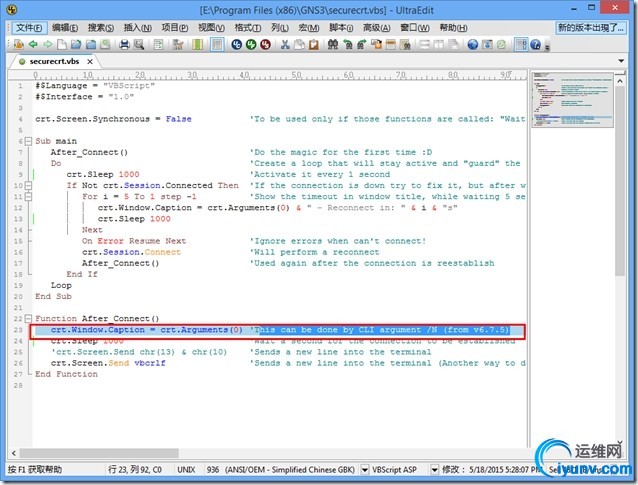Launch UltraFinder using the green UF icon

[x=251, y=44]
